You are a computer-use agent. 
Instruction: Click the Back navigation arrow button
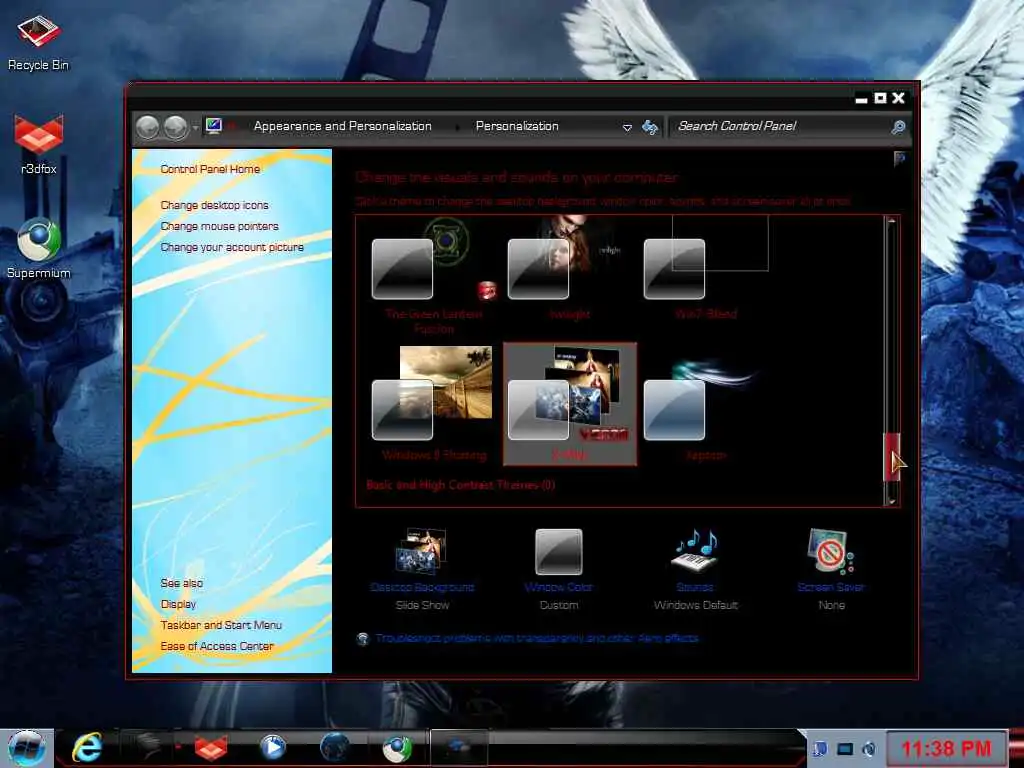148,127
